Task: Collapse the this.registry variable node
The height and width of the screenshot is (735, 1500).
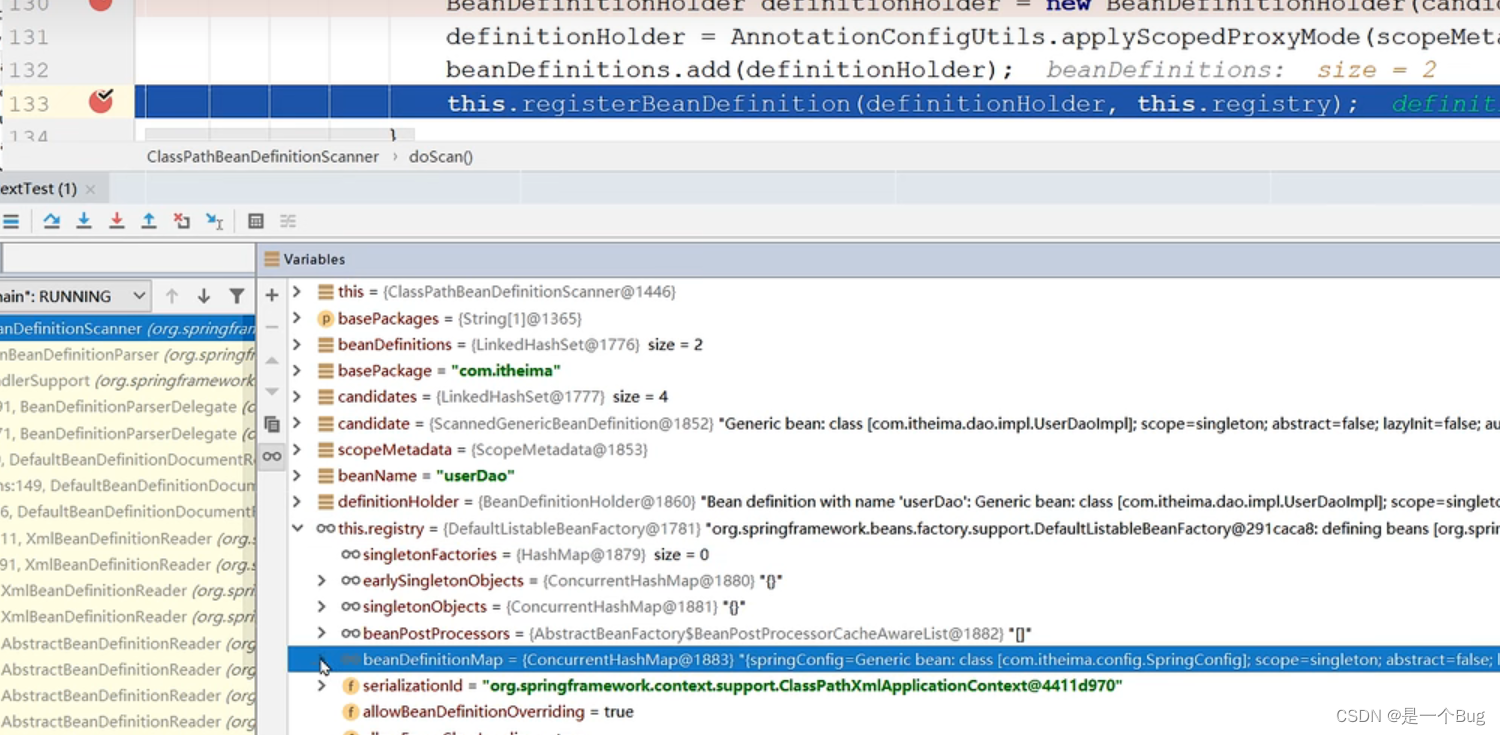Action: point(297,528)
